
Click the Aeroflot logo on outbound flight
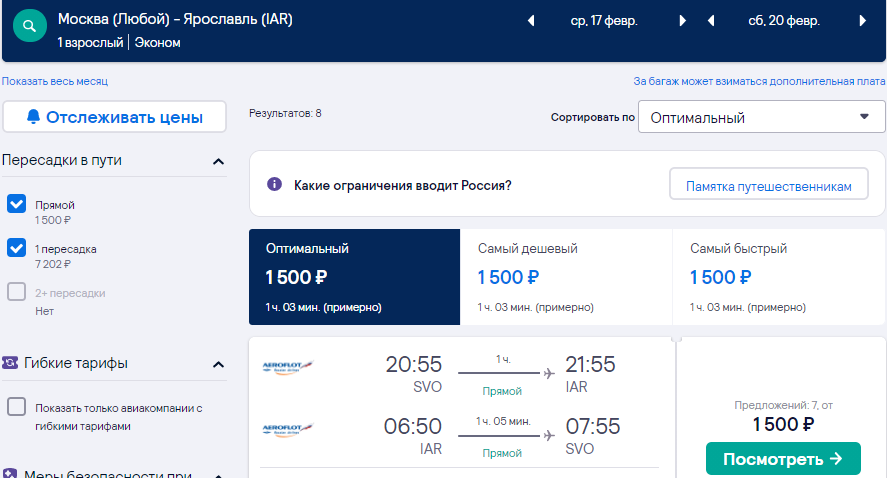click(x=287, y=367)
